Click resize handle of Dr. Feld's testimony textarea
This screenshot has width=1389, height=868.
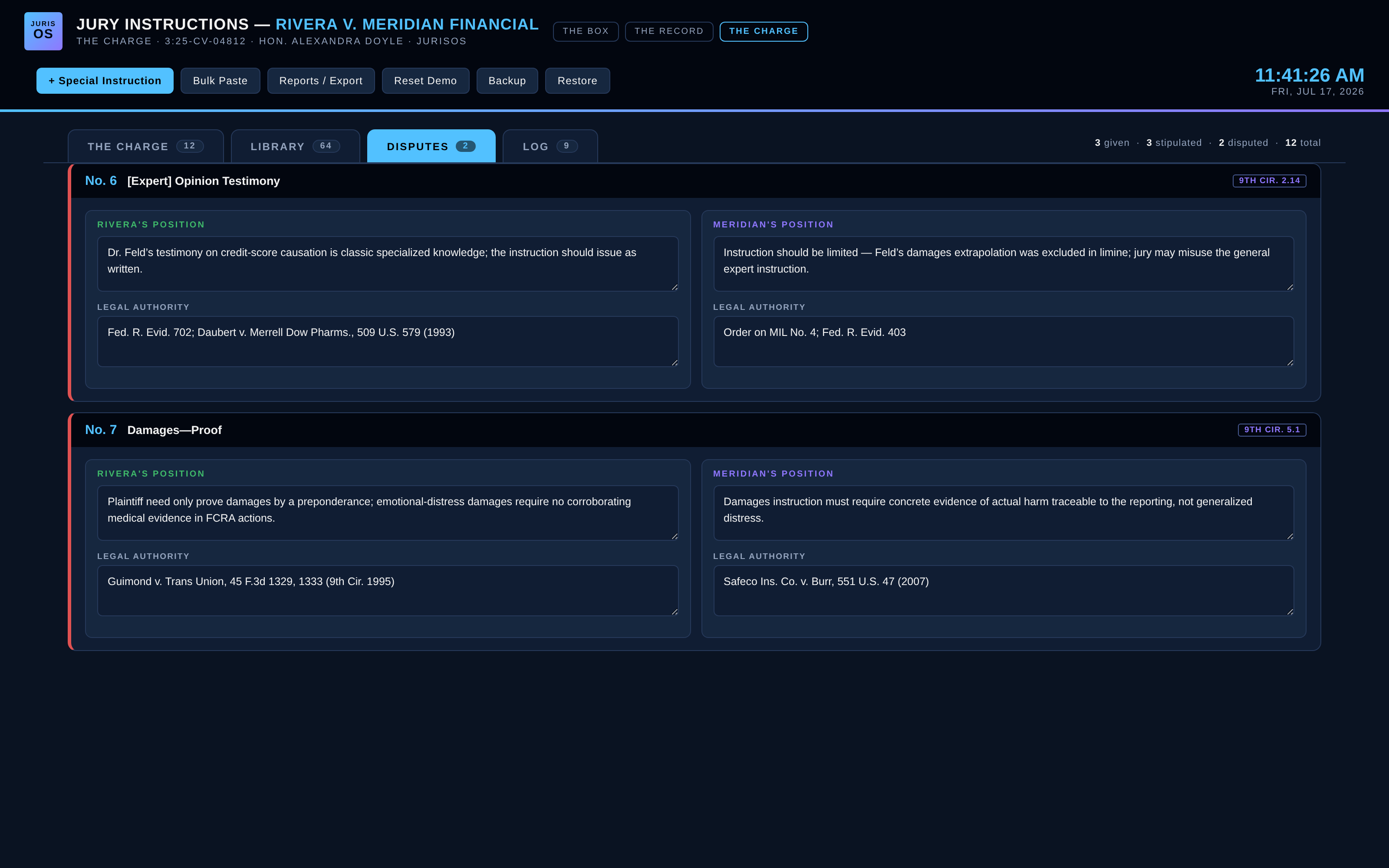(675, 287)
